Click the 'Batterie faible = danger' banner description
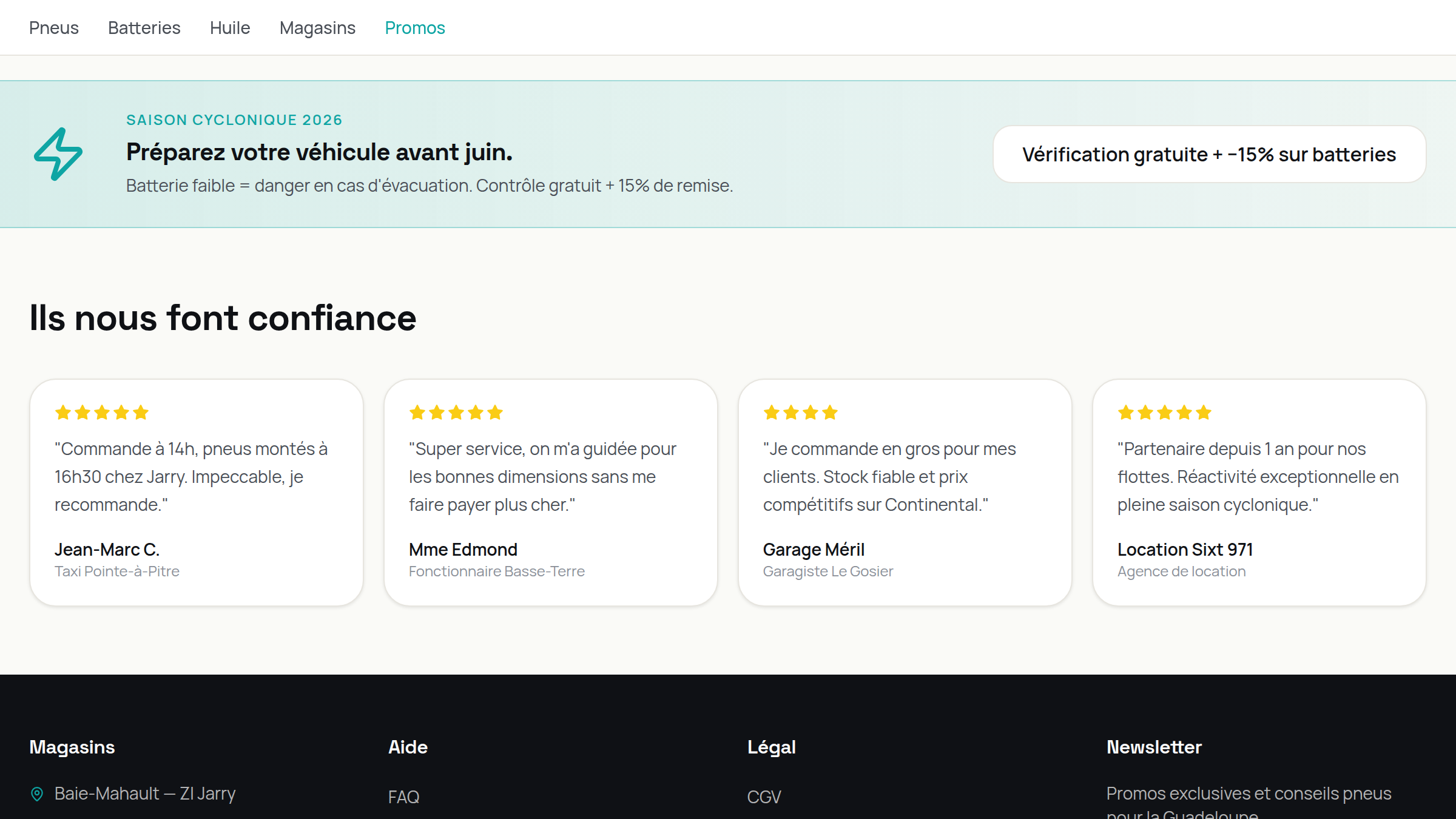1456x819 pixels. click(x=430, y=186)
